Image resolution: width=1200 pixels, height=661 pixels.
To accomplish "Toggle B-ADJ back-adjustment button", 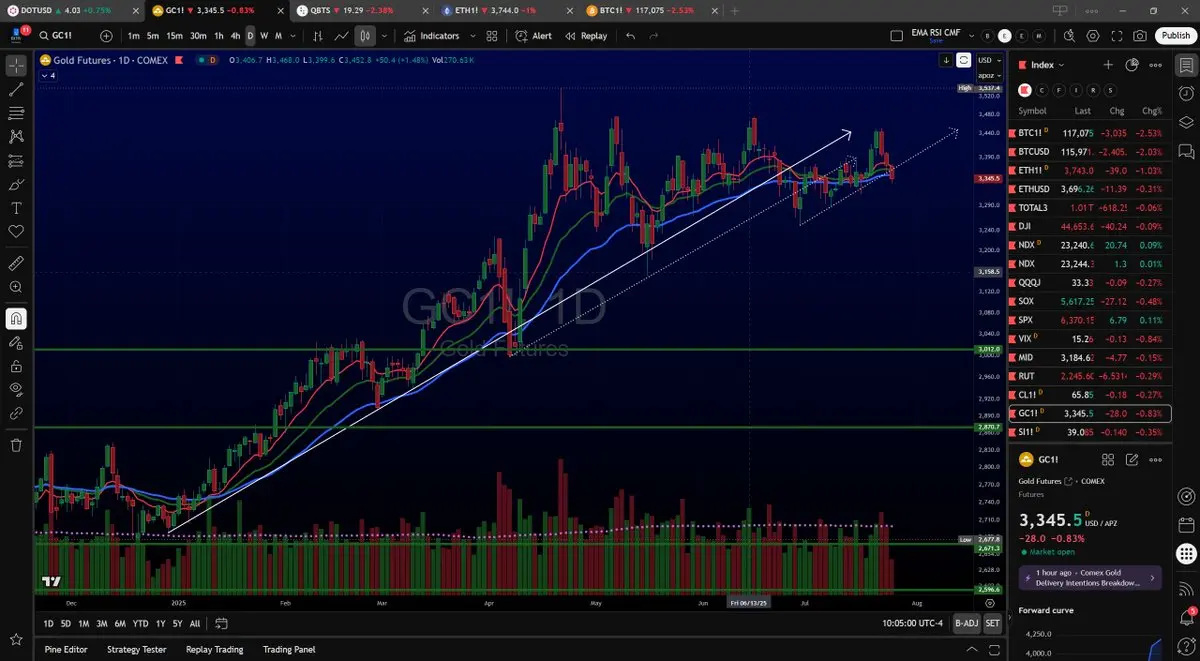I will click(966, 623).
